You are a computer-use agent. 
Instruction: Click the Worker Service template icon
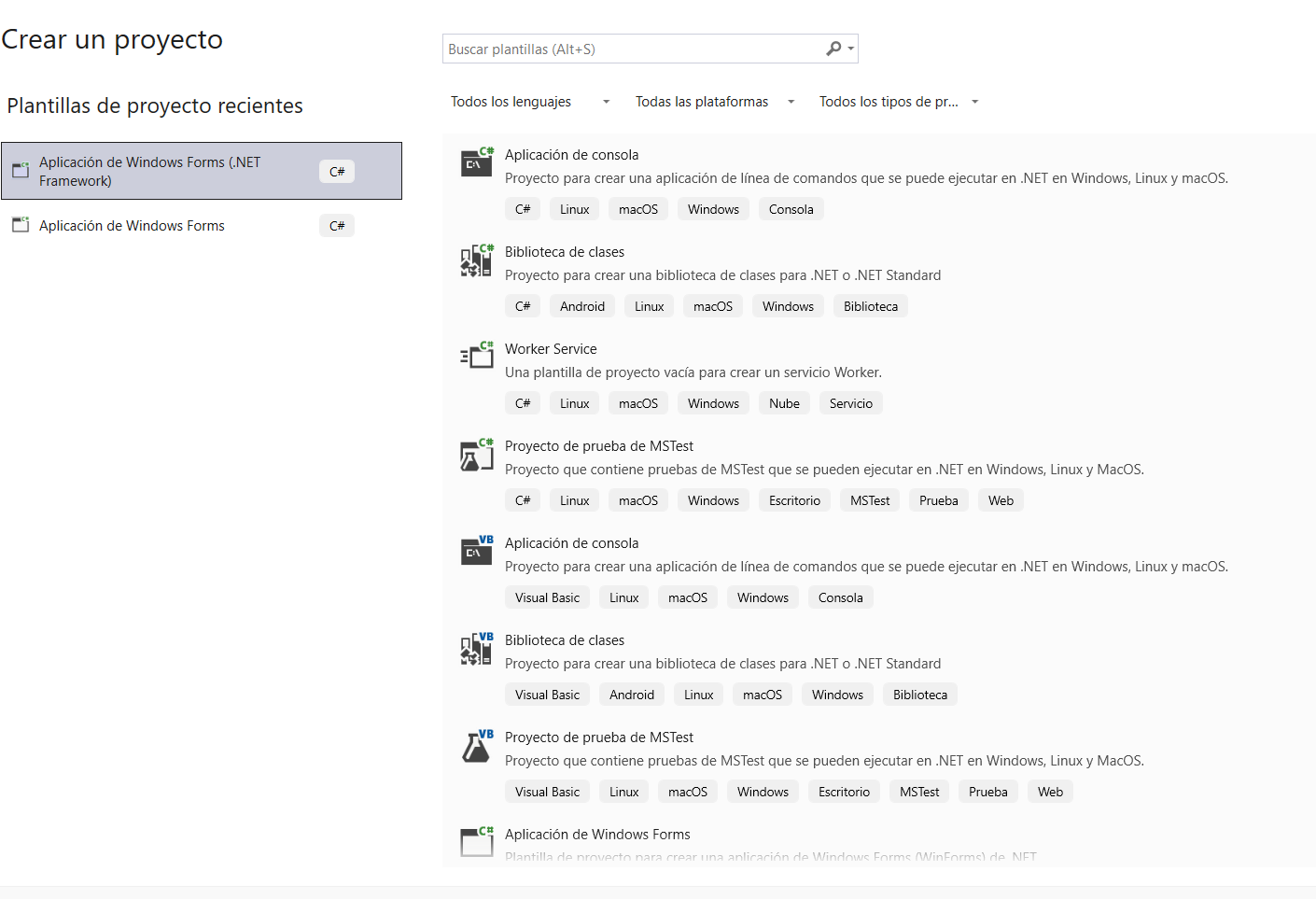pos(477,356)
